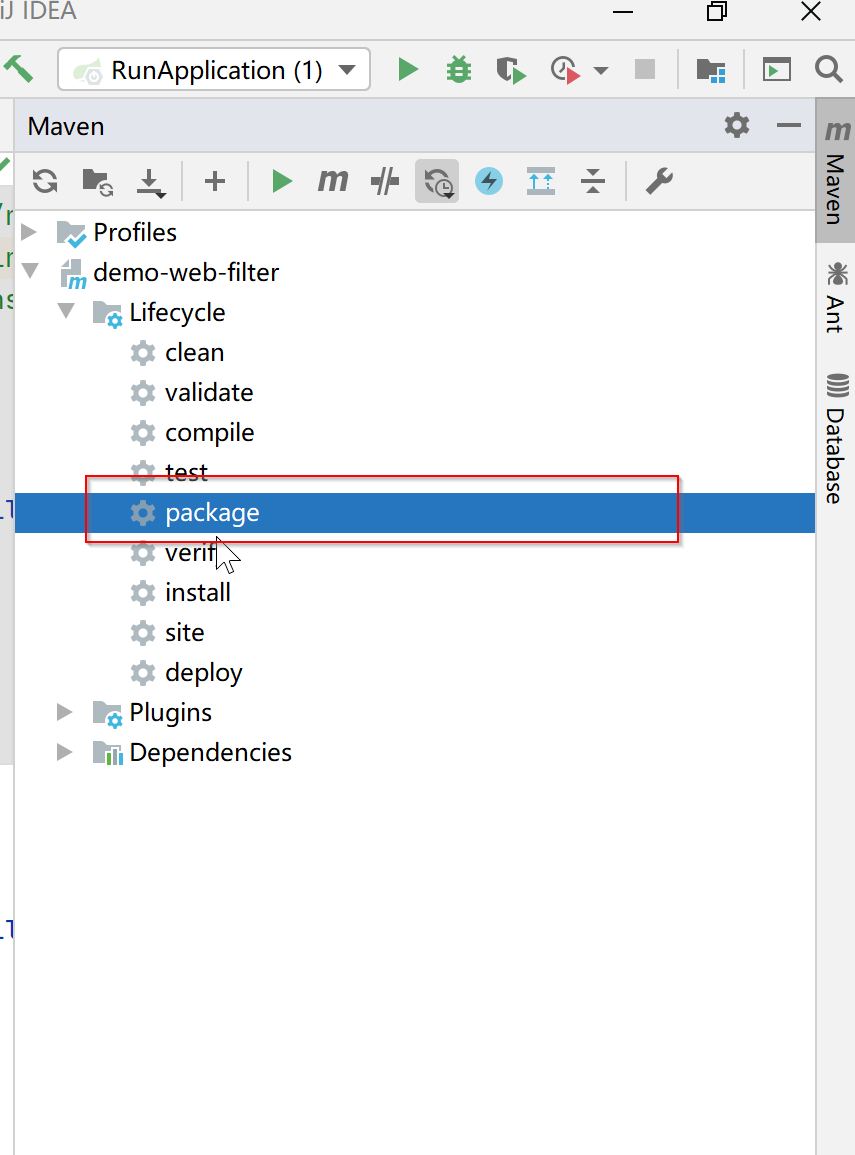The height and width of the screenshot is (1155, 855).
Task: Run selected Maven build
Action: point(281,181)
